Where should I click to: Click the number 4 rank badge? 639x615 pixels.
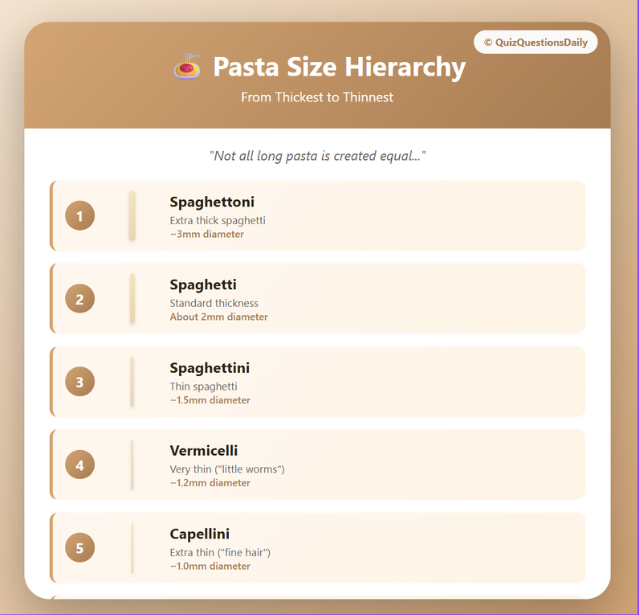pyautogui.click(x=80, y=464)
